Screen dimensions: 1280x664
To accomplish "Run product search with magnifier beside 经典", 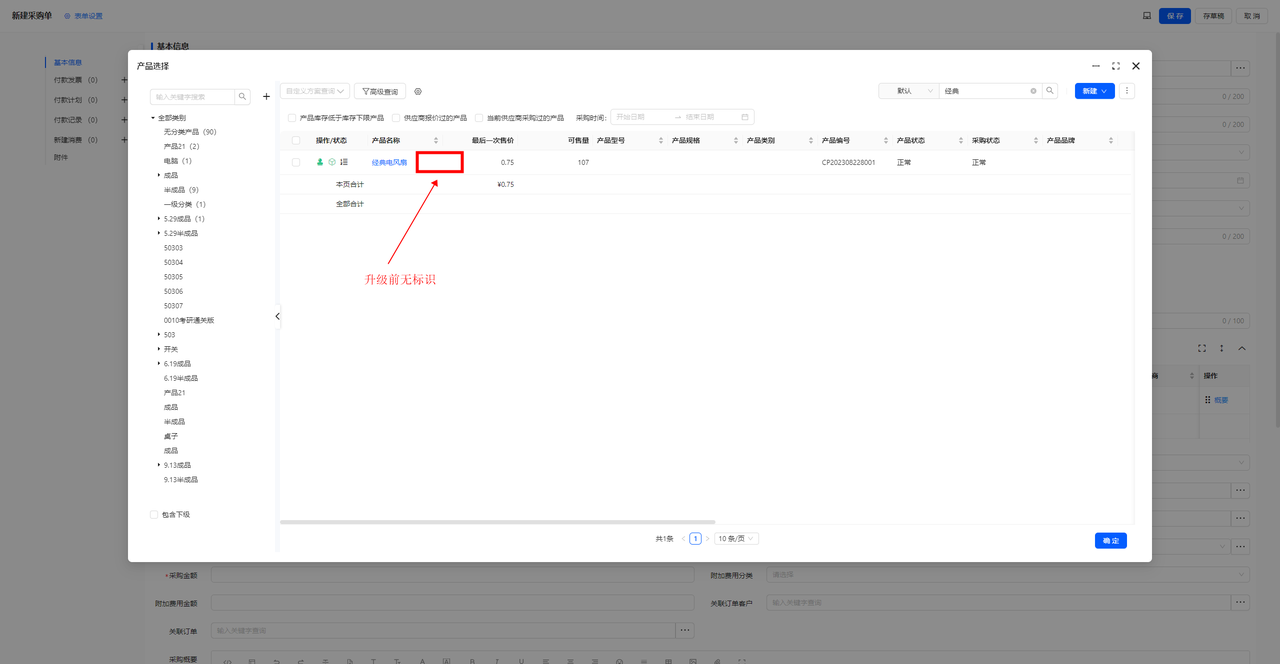I will pos(1050,91).
